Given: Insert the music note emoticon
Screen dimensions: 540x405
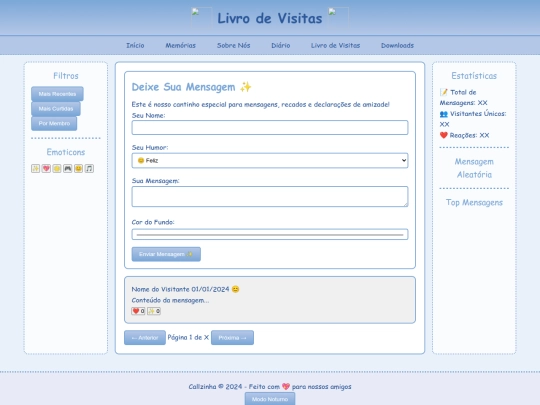Looking at the screenshot, I should 89,168.
